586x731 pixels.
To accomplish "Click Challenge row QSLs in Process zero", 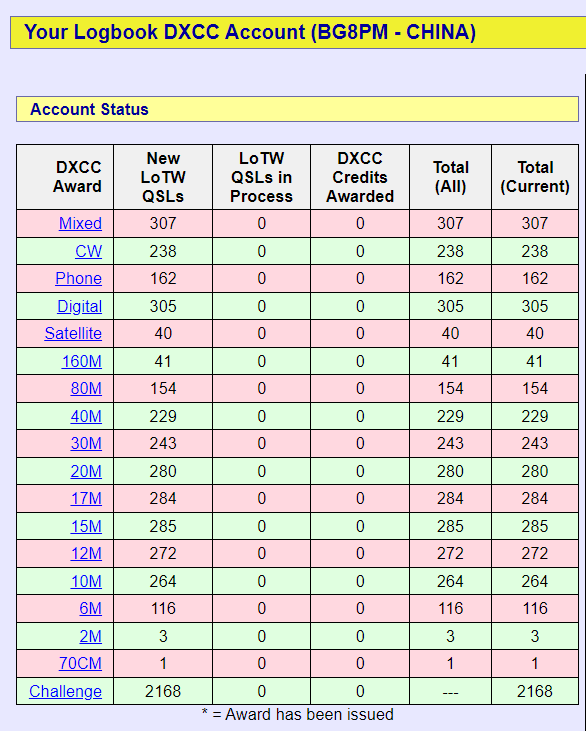I will (x=262, y=691).
